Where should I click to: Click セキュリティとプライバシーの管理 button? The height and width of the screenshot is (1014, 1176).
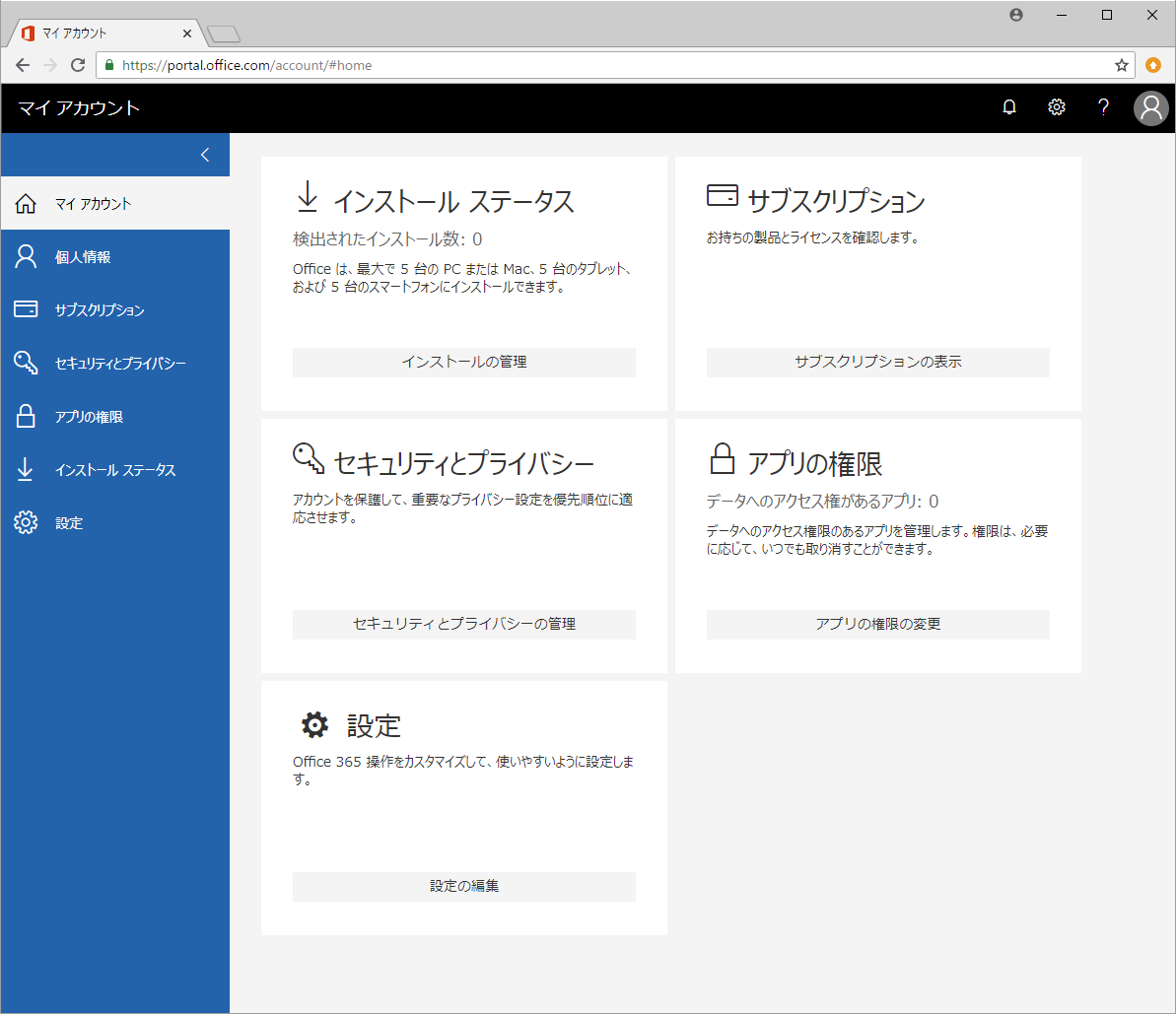click(x=464, y=625)
